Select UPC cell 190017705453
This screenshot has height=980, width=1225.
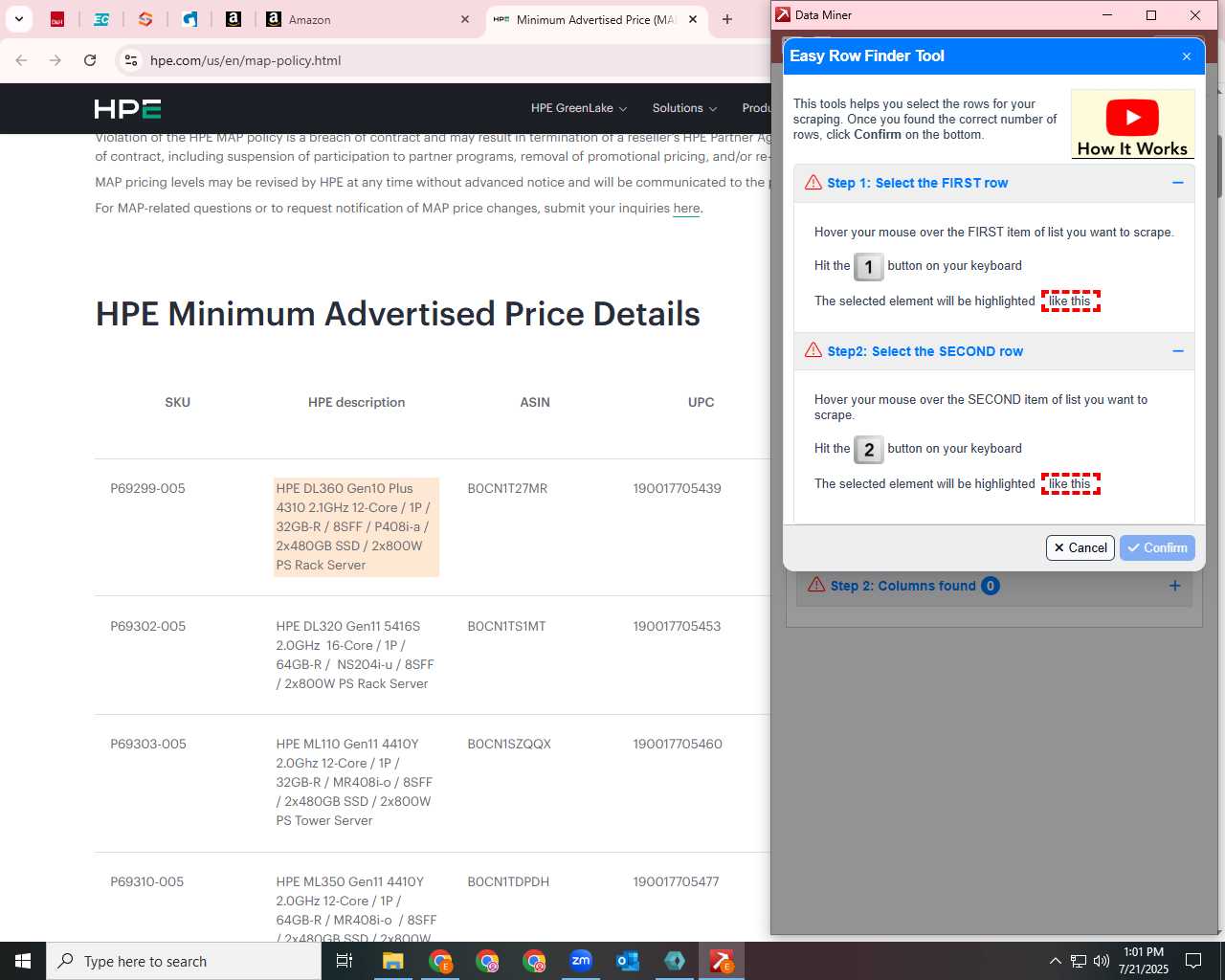(x=677, y=626)
